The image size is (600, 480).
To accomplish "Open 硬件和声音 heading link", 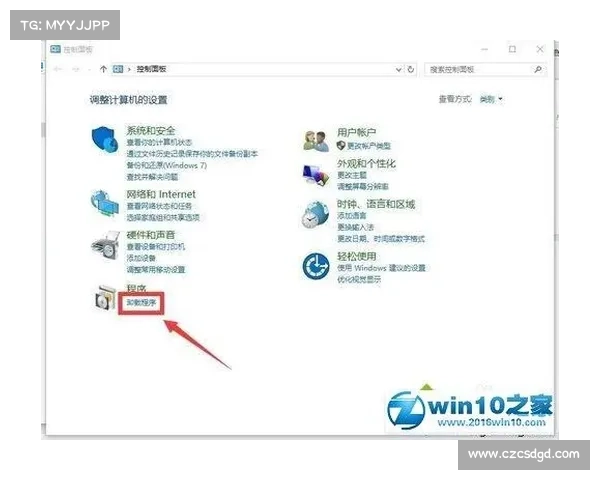I will pos(151,235).
